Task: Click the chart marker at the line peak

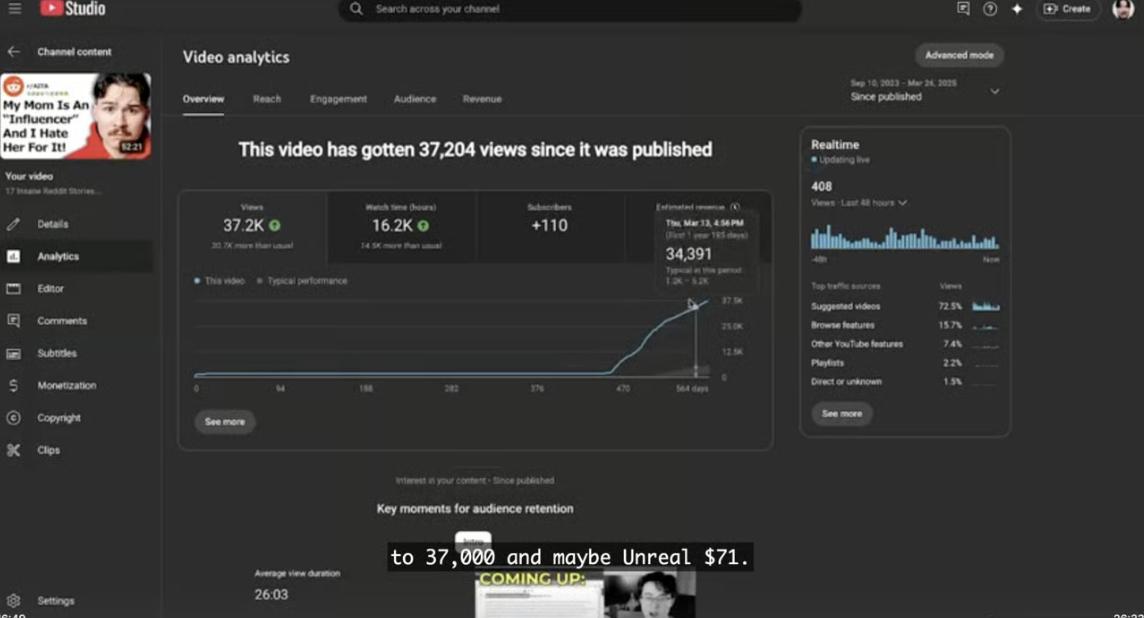Action: tap(695, 306)
